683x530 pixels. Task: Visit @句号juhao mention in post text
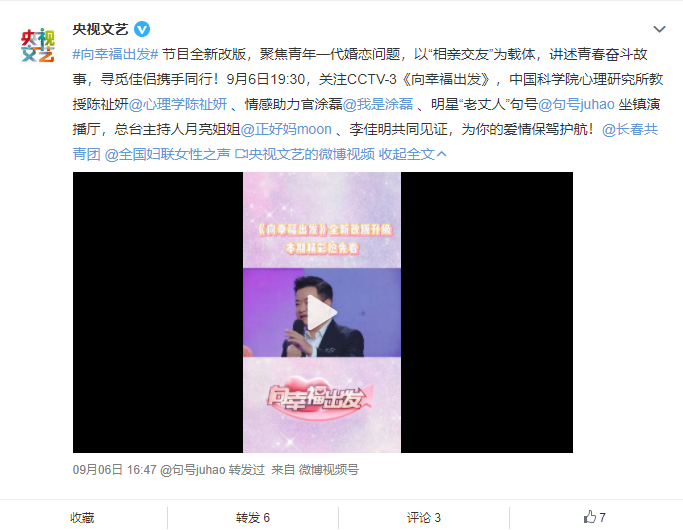point(576,104)
